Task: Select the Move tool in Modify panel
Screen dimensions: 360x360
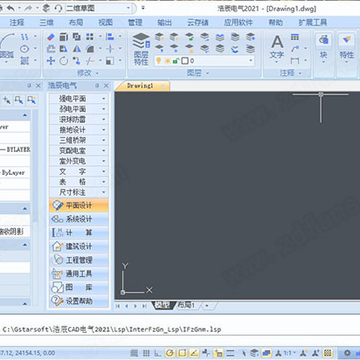Action: pos(51,61)
